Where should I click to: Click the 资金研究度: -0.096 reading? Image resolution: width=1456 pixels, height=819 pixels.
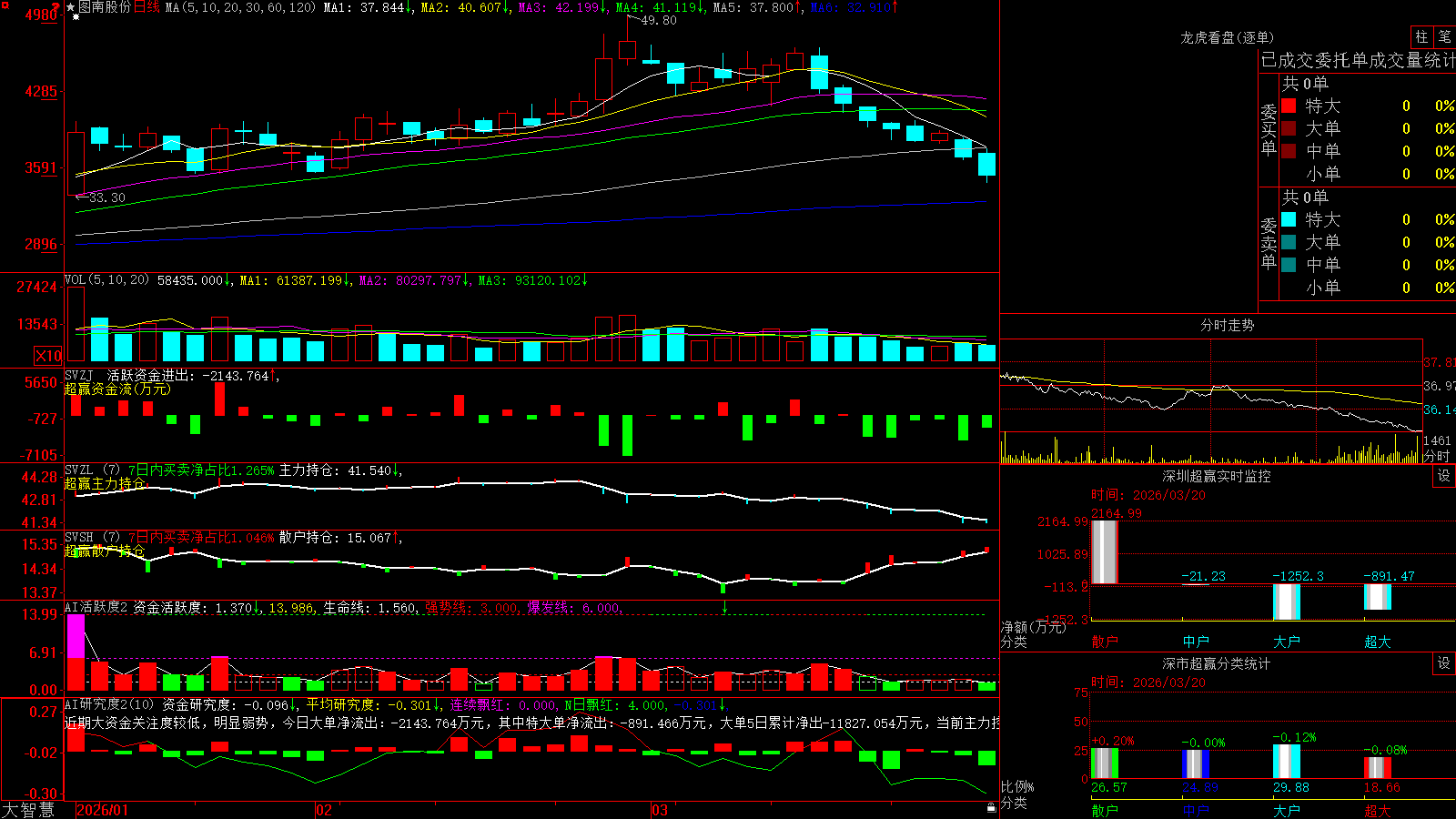point(226,705)
